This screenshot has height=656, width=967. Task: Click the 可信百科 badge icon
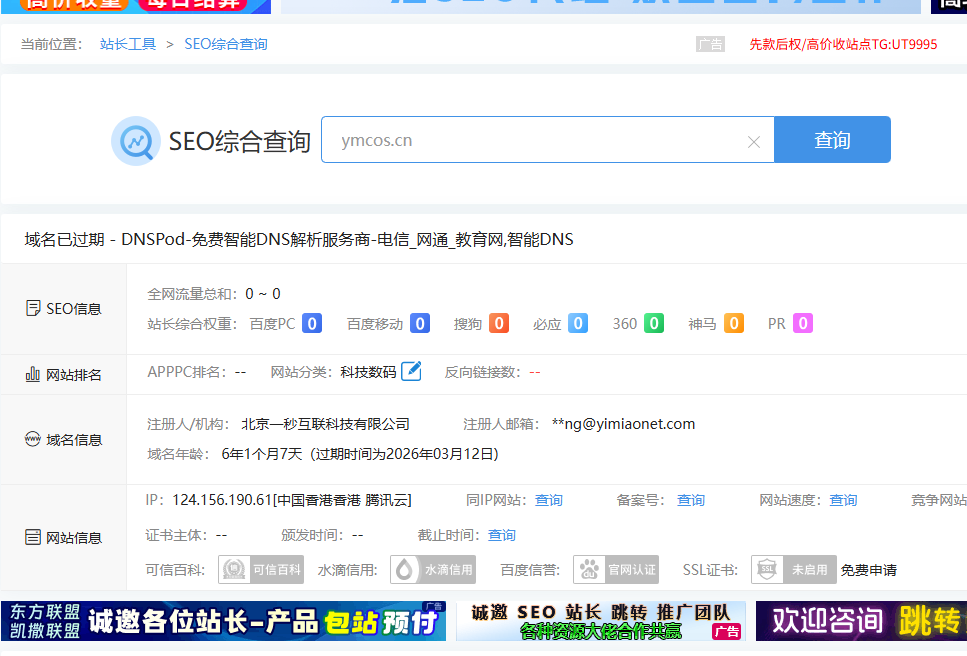[261, 570]
